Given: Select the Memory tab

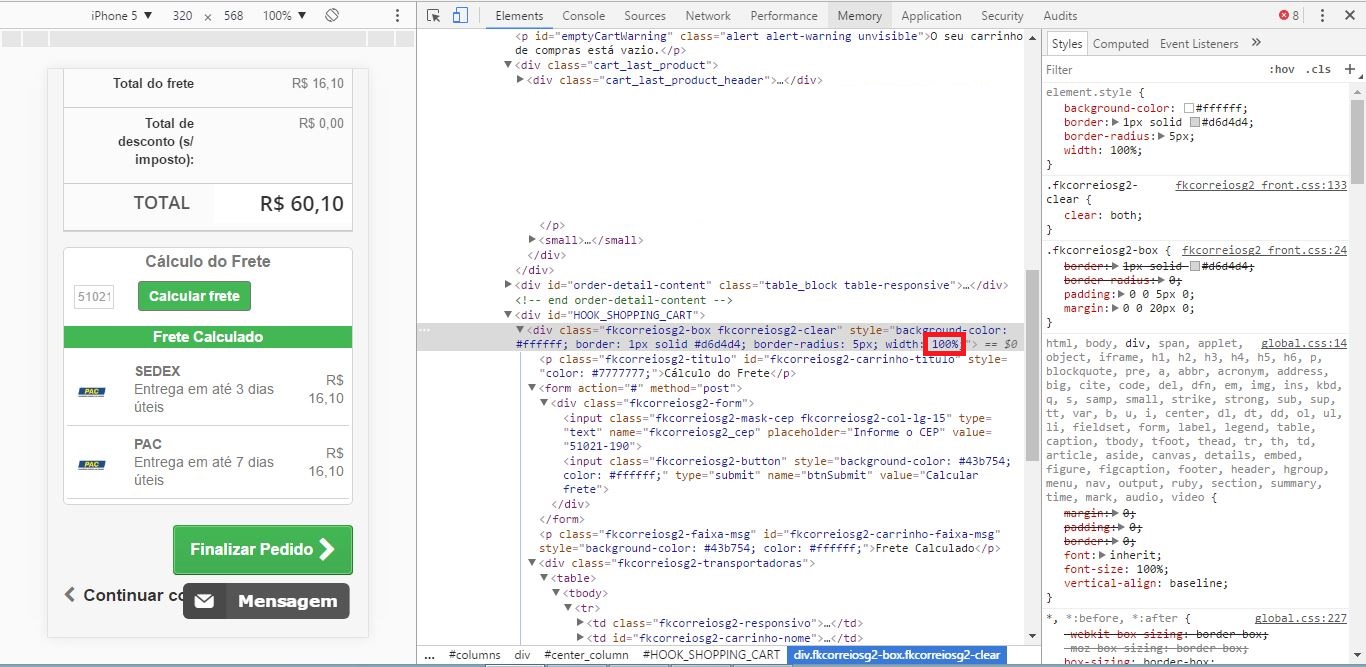Looking at the screenshot, I should coord(860,16).
